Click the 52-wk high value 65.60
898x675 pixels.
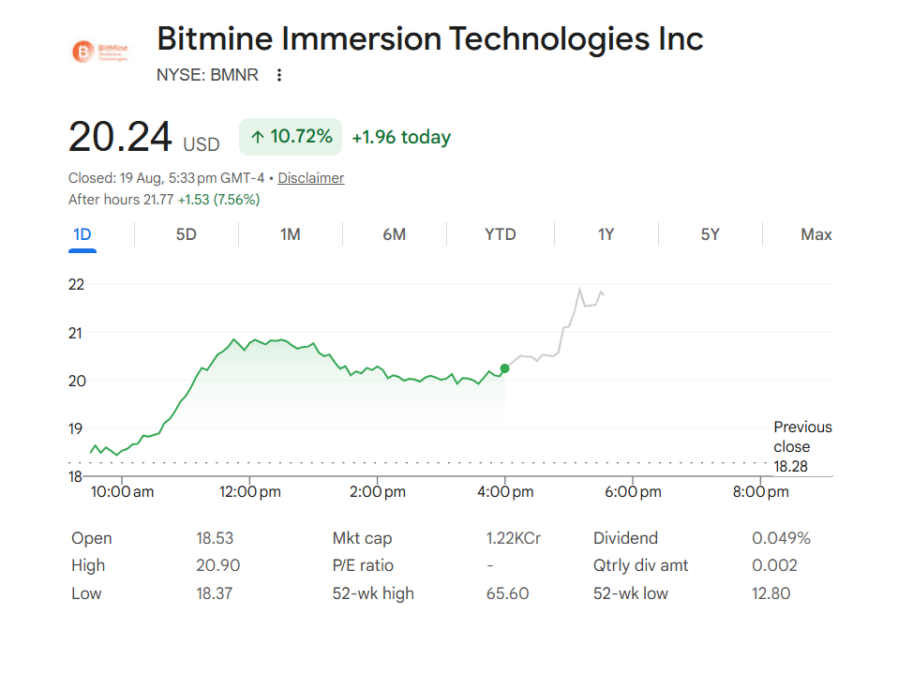[507, 593]
